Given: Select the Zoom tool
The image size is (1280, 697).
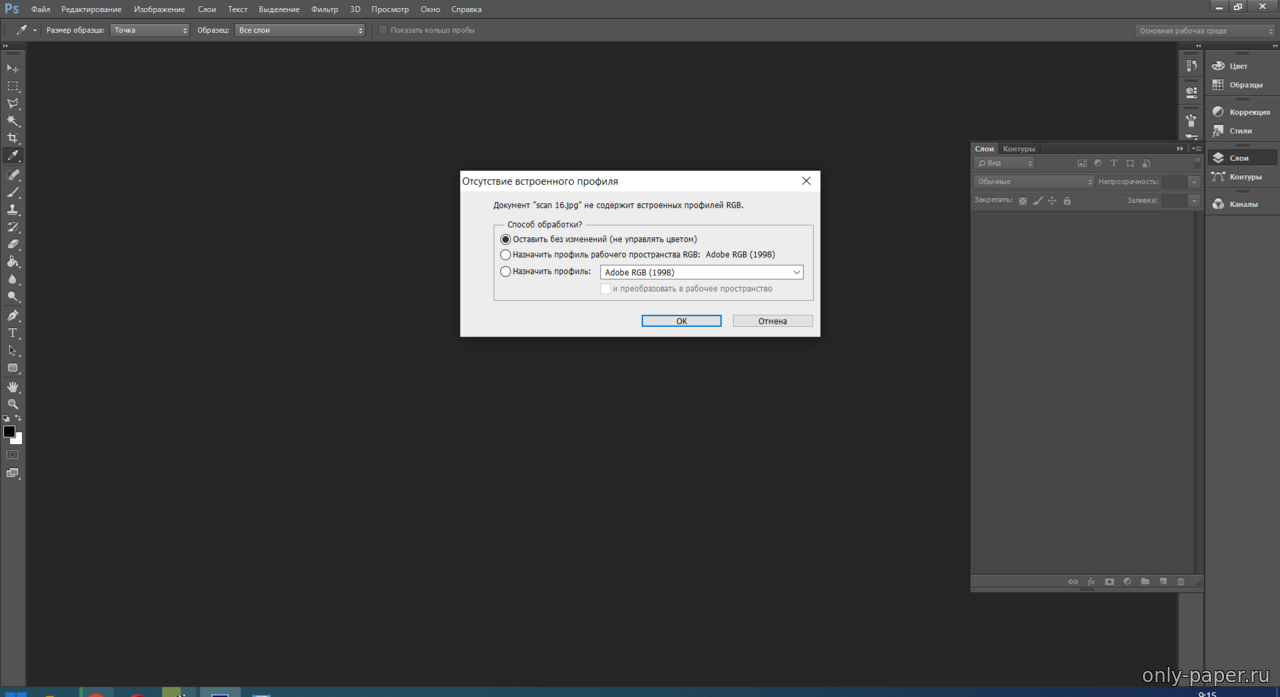Looking at the screenshot, I should coord(13,404).
